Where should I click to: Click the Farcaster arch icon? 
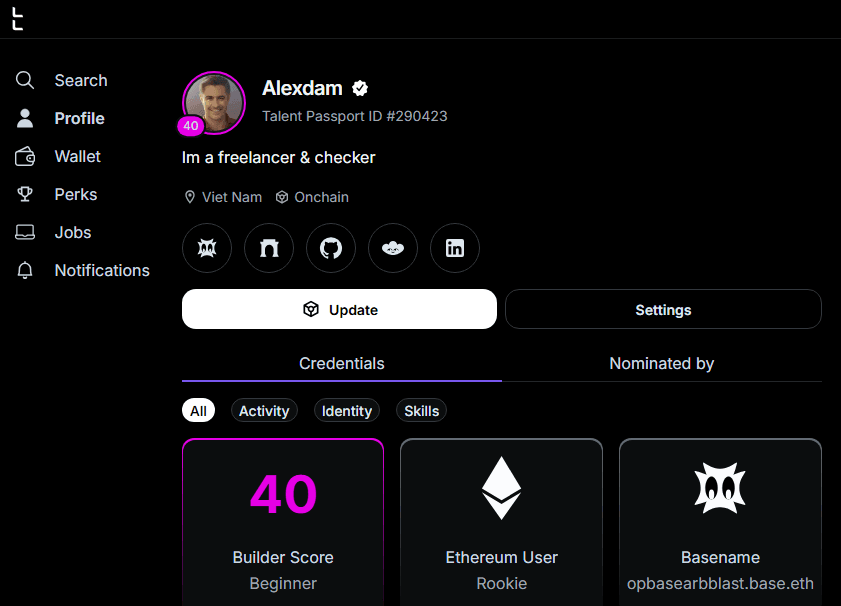point(269,248)
